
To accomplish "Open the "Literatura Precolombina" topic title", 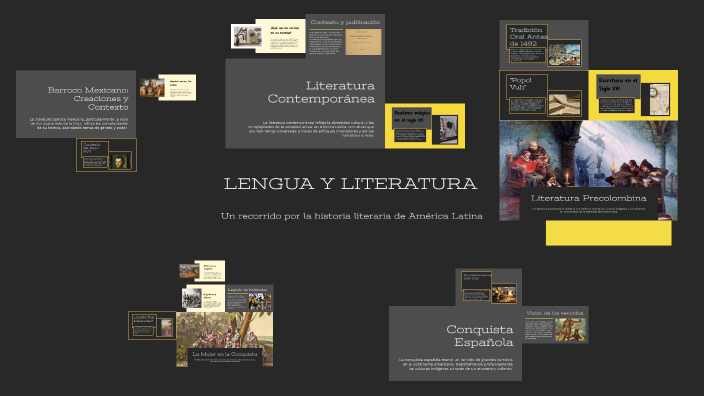I will click(x=589, y=198).
